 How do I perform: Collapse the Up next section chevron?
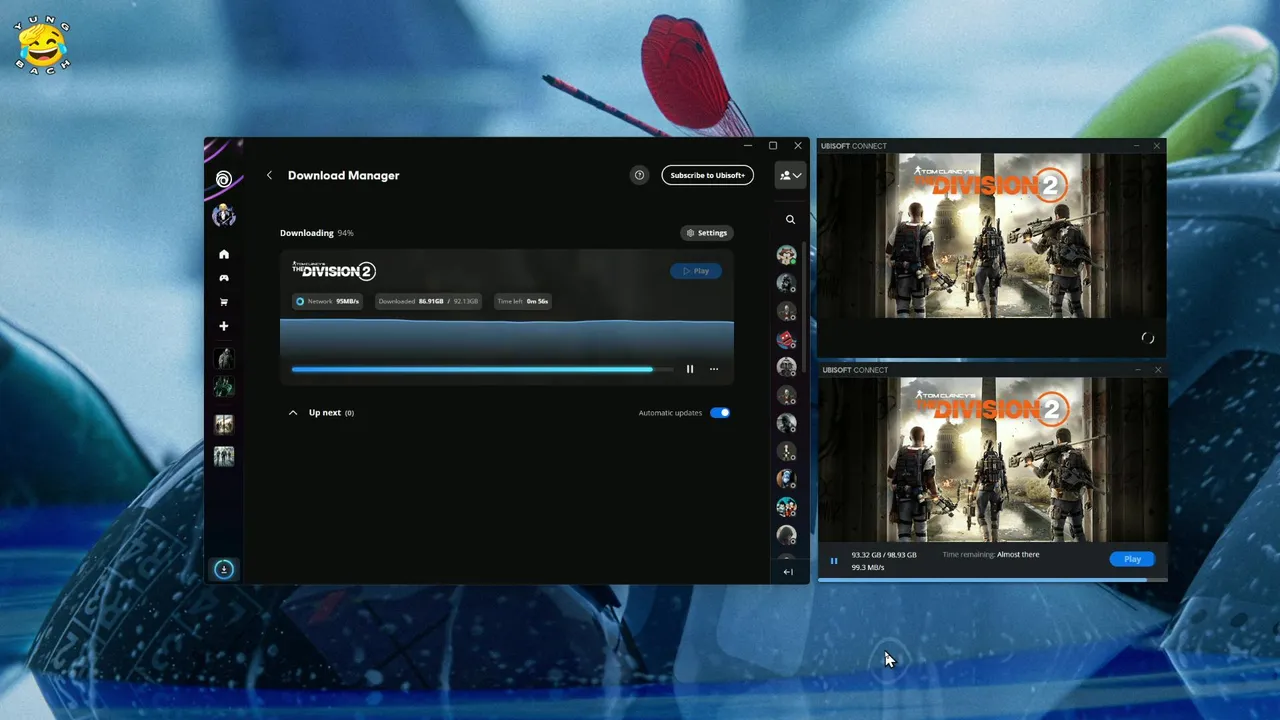[x=293, y=412]
